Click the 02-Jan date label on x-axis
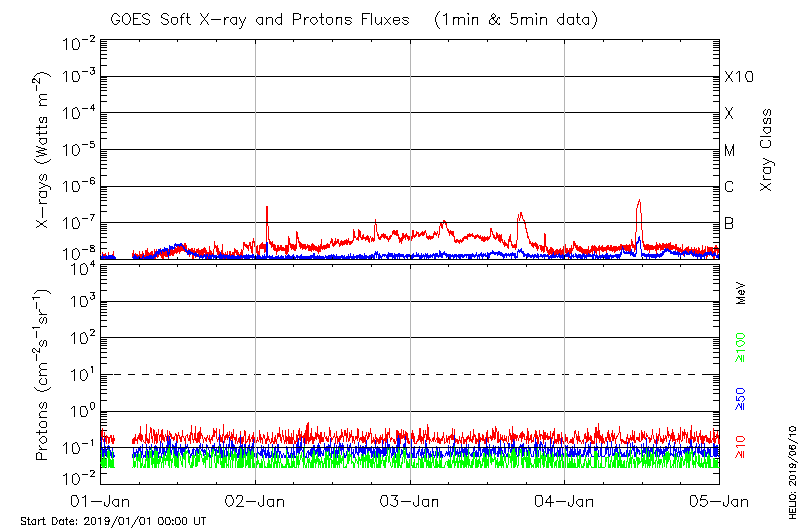 click(x=255, y=500)
